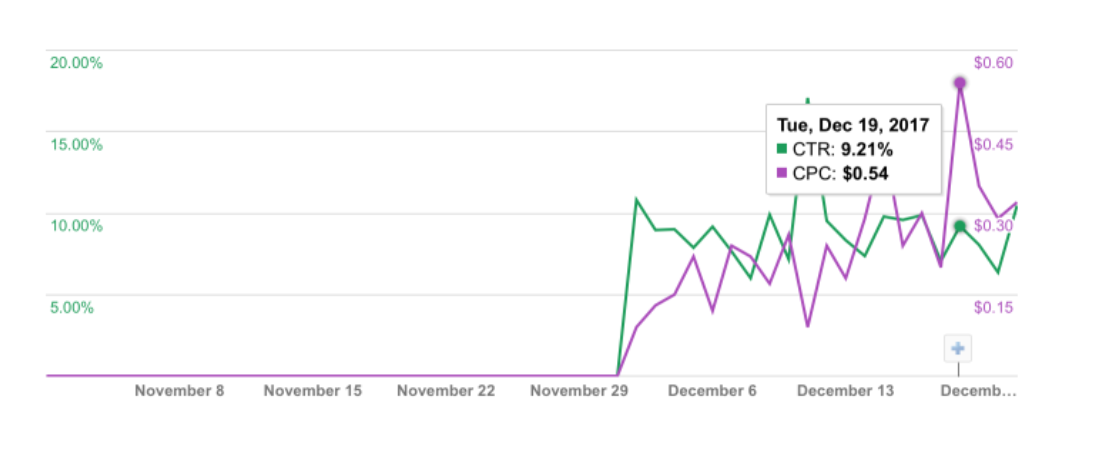Click the $0.45 right axis label
Image resolution: width=1108 pixels, height=459 pixels.
click(x=994, y=145)
